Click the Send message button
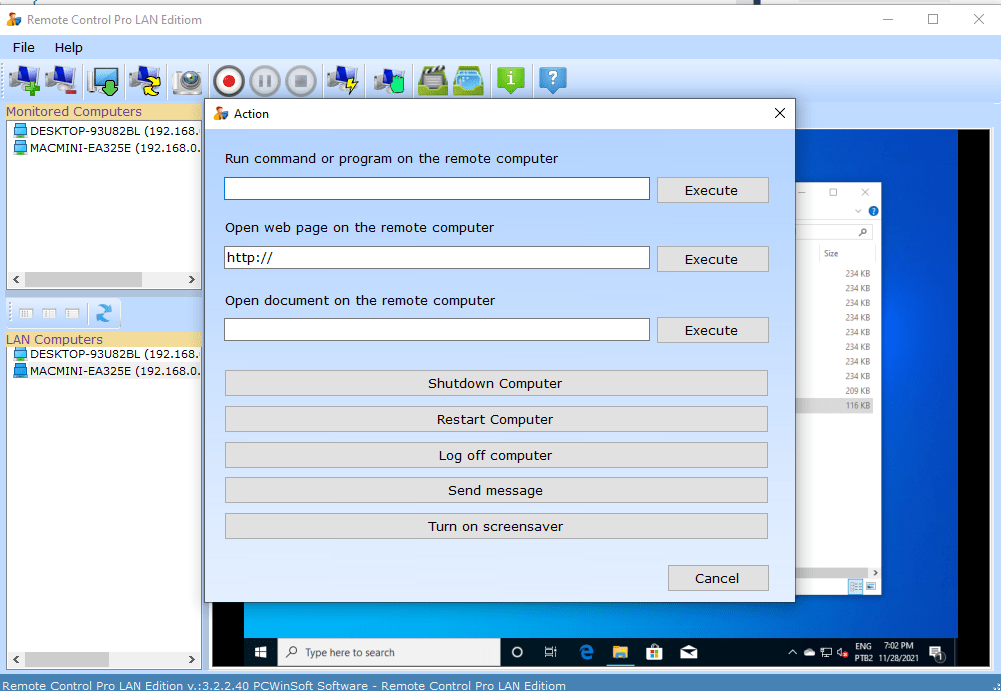 (x=496, y=490)
